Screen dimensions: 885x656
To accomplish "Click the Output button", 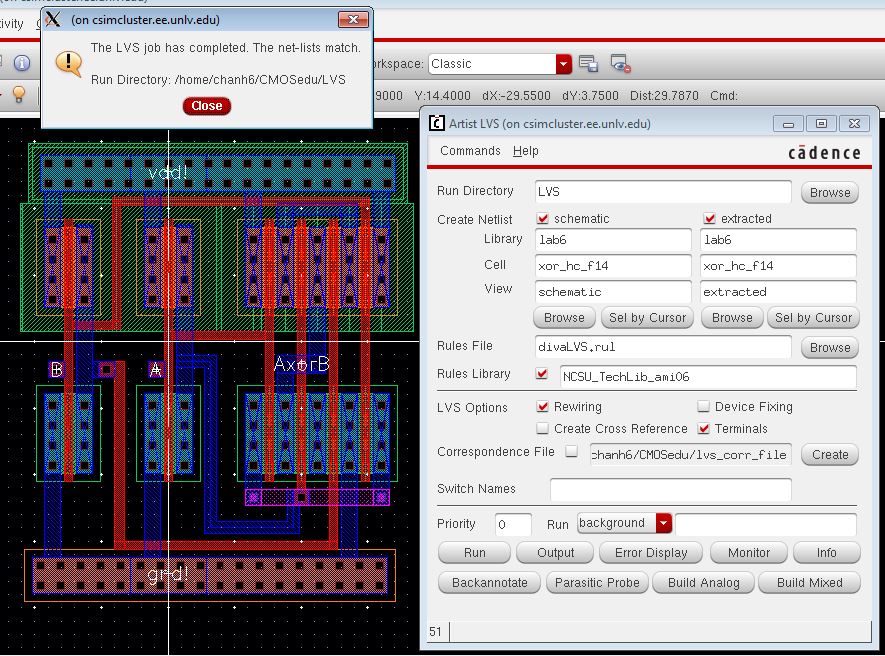I will point(556,553).
